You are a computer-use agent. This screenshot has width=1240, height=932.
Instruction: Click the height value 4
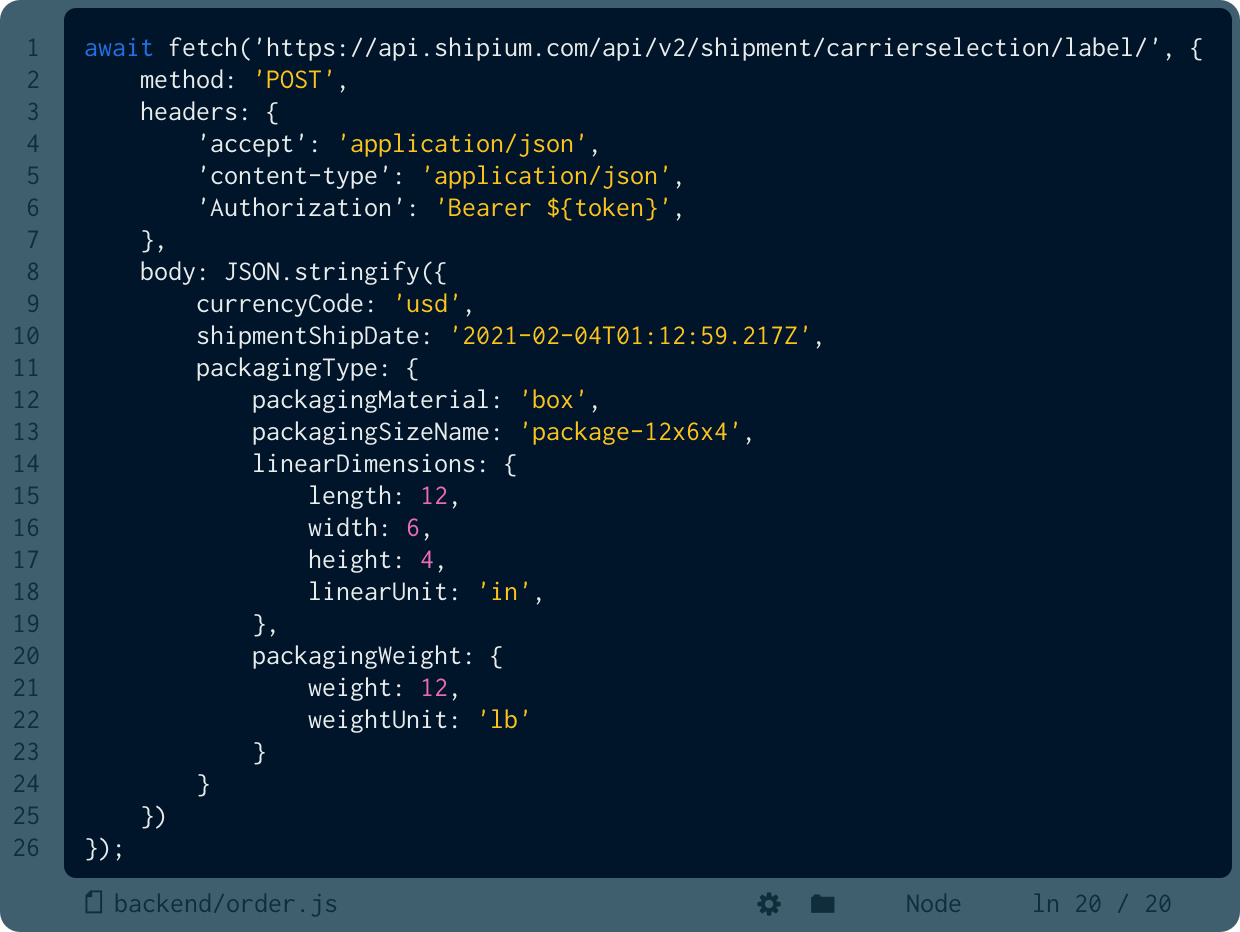pos(427,560)
